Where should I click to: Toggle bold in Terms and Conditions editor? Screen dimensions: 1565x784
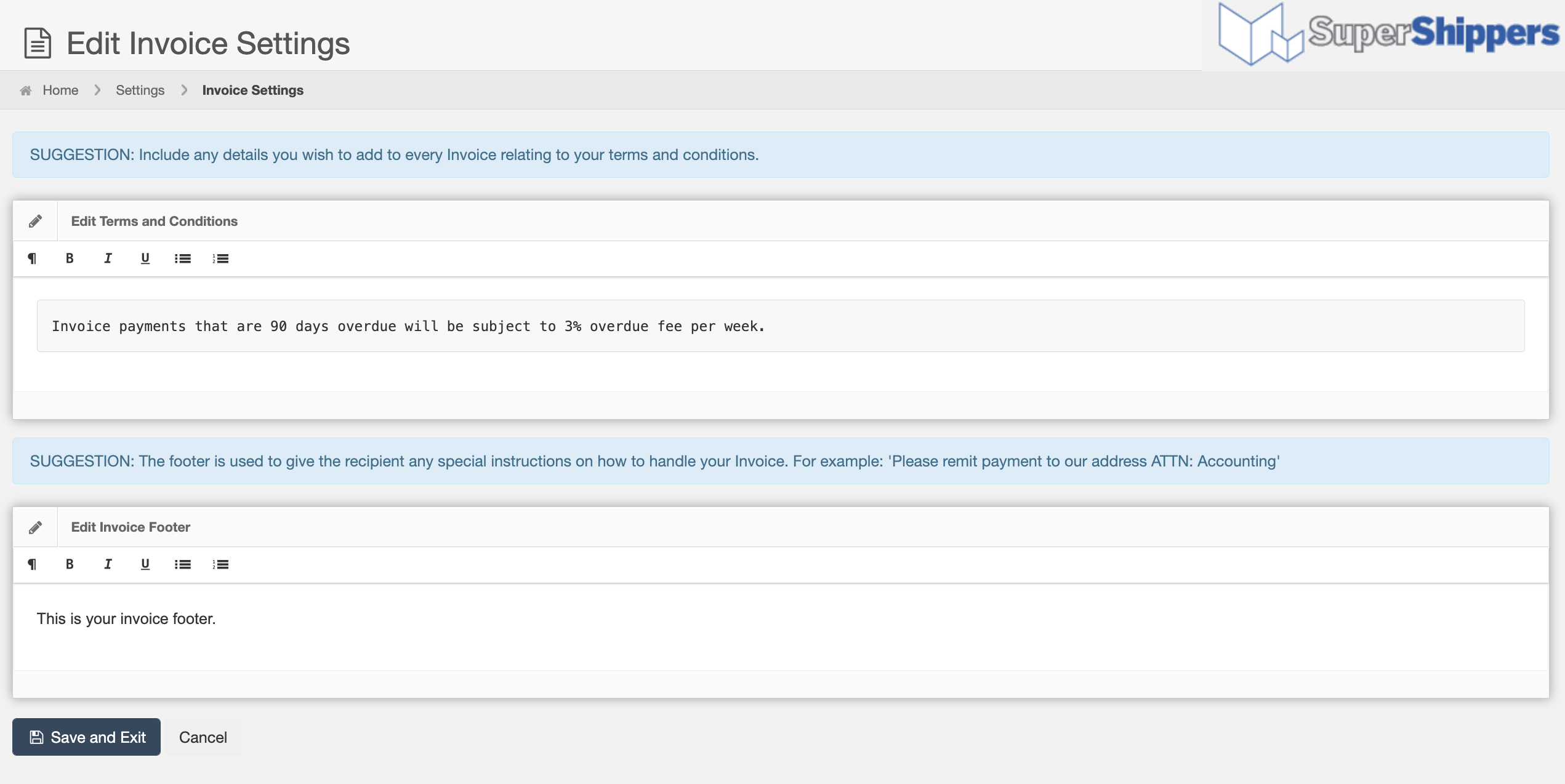[70, 258]
